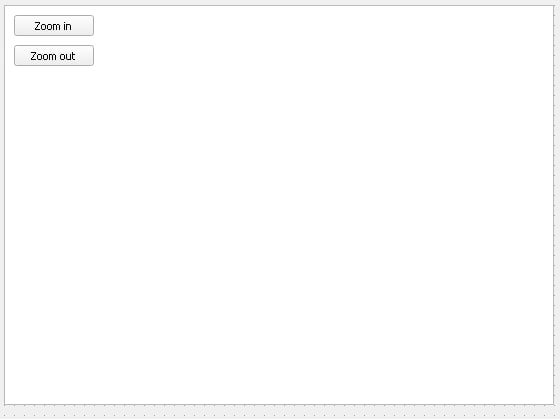
Task: Hit the lower button to zoom out
Action: point(54,56)
